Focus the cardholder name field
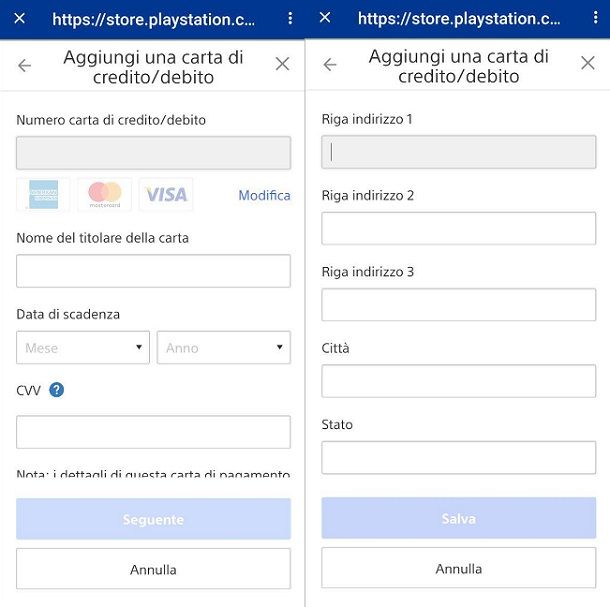The width and height of the screenshot is (610, 607). (x=154, y=271)
